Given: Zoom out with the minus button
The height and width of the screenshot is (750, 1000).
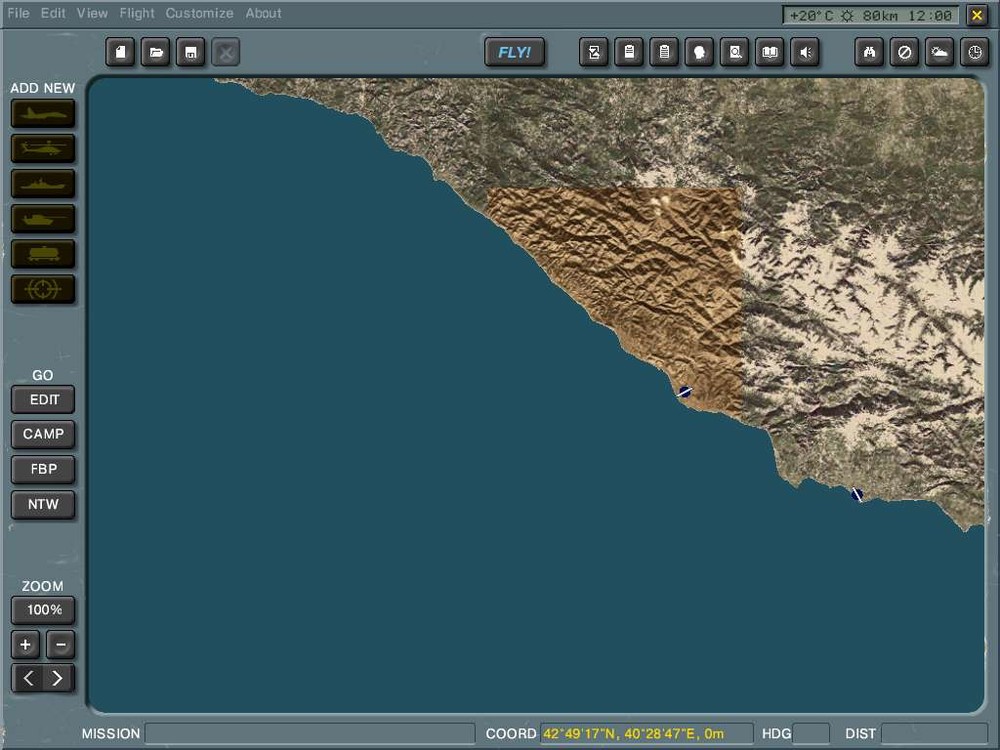Looking at the screenshot, I should pos(61,645).
